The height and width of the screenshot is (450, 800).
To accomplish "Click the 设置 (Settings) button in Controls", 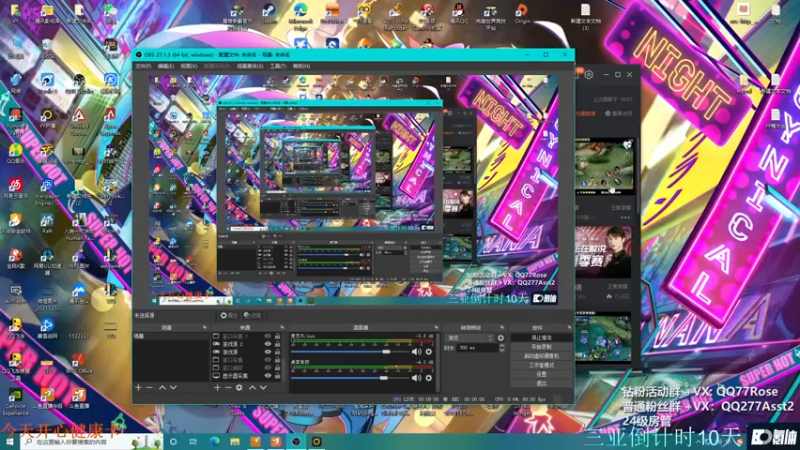I will (541, 374).
